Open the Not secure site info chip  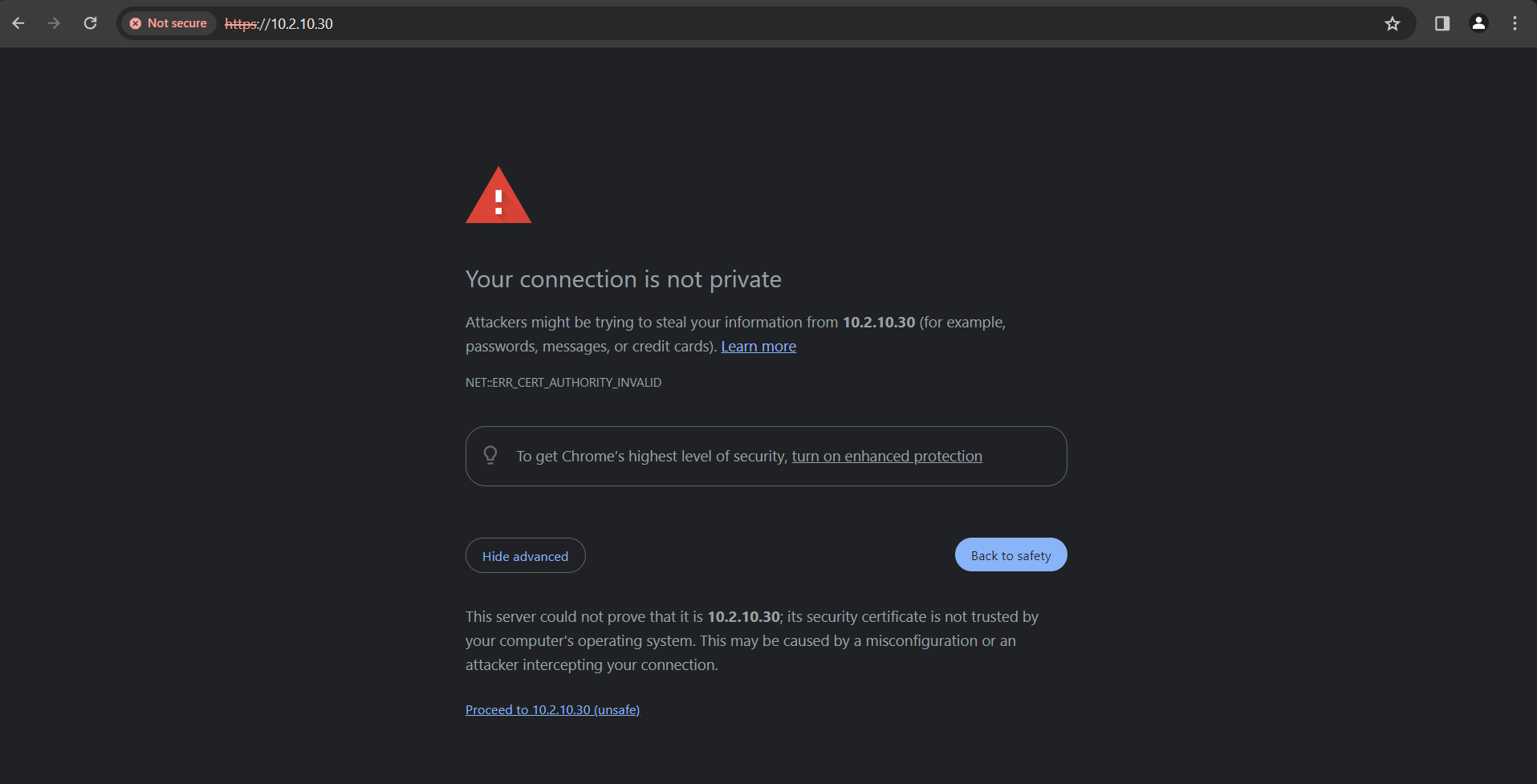tap(169, 23)
